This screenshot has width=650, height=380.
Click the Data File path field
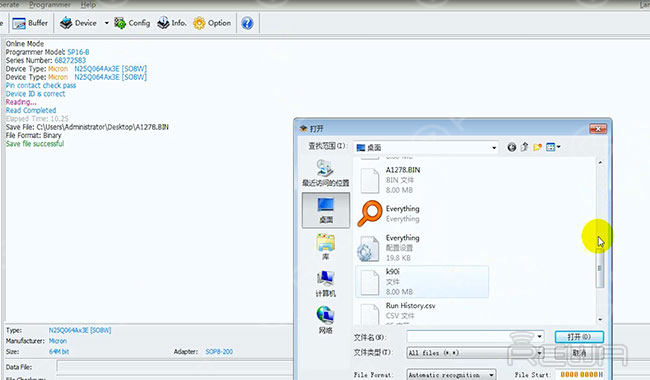(174, 367)
